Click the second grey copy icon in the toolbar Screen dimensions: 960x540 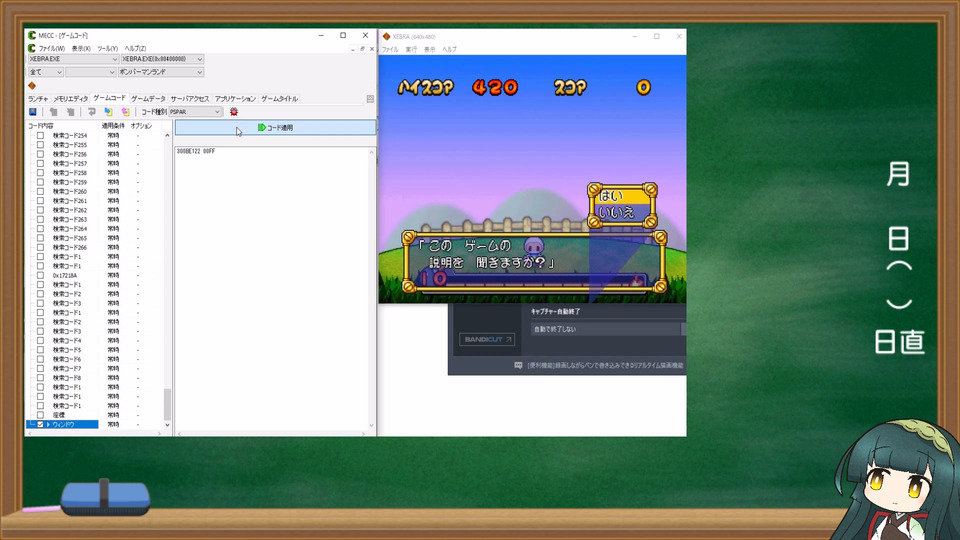(x=71, y=112)
